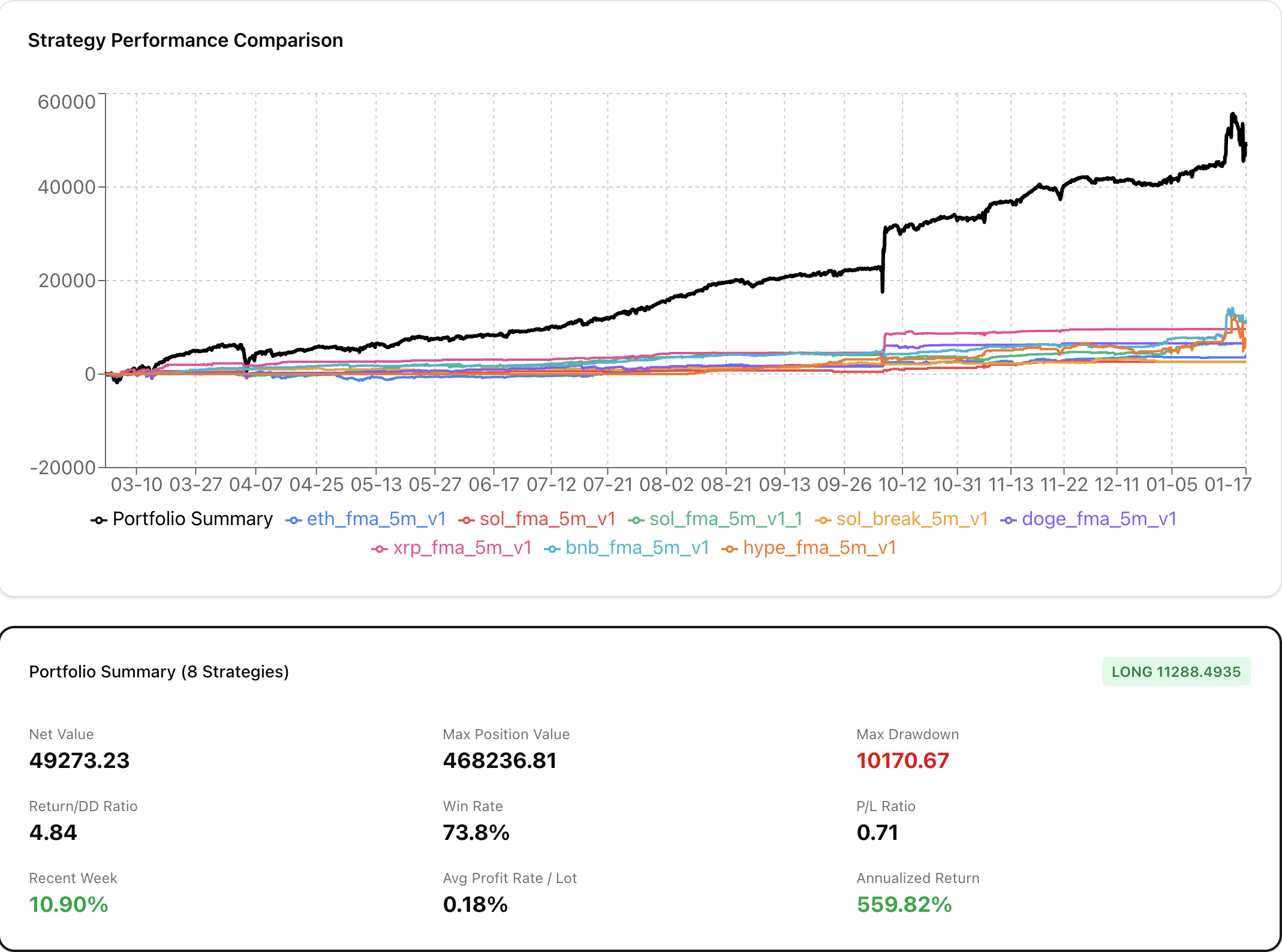Image resolution: width=1282 pixels, height=952 pixels.
Task: Click the doge_fma_5m_v1 legend marker icon
Action: [1009, 520]
